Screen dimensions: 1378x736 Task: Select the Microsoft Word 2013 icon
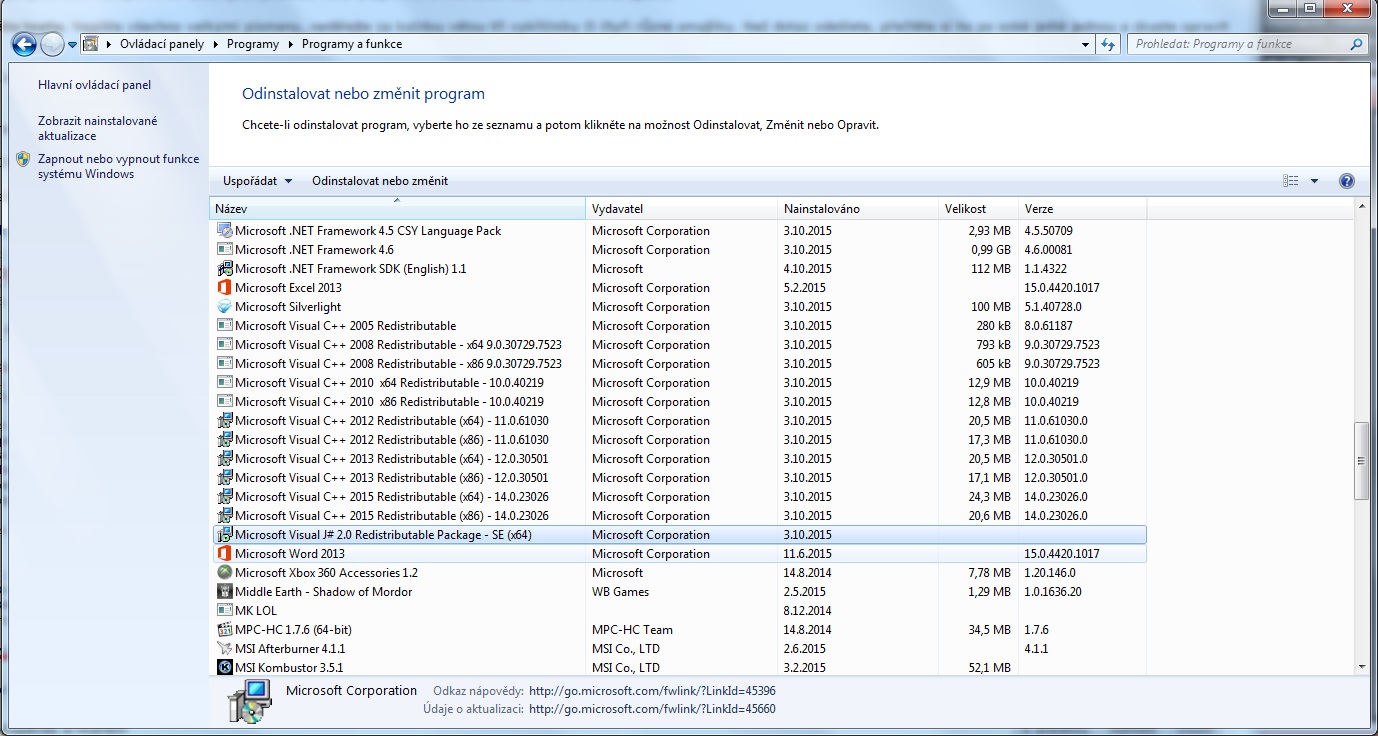(225, 554)
